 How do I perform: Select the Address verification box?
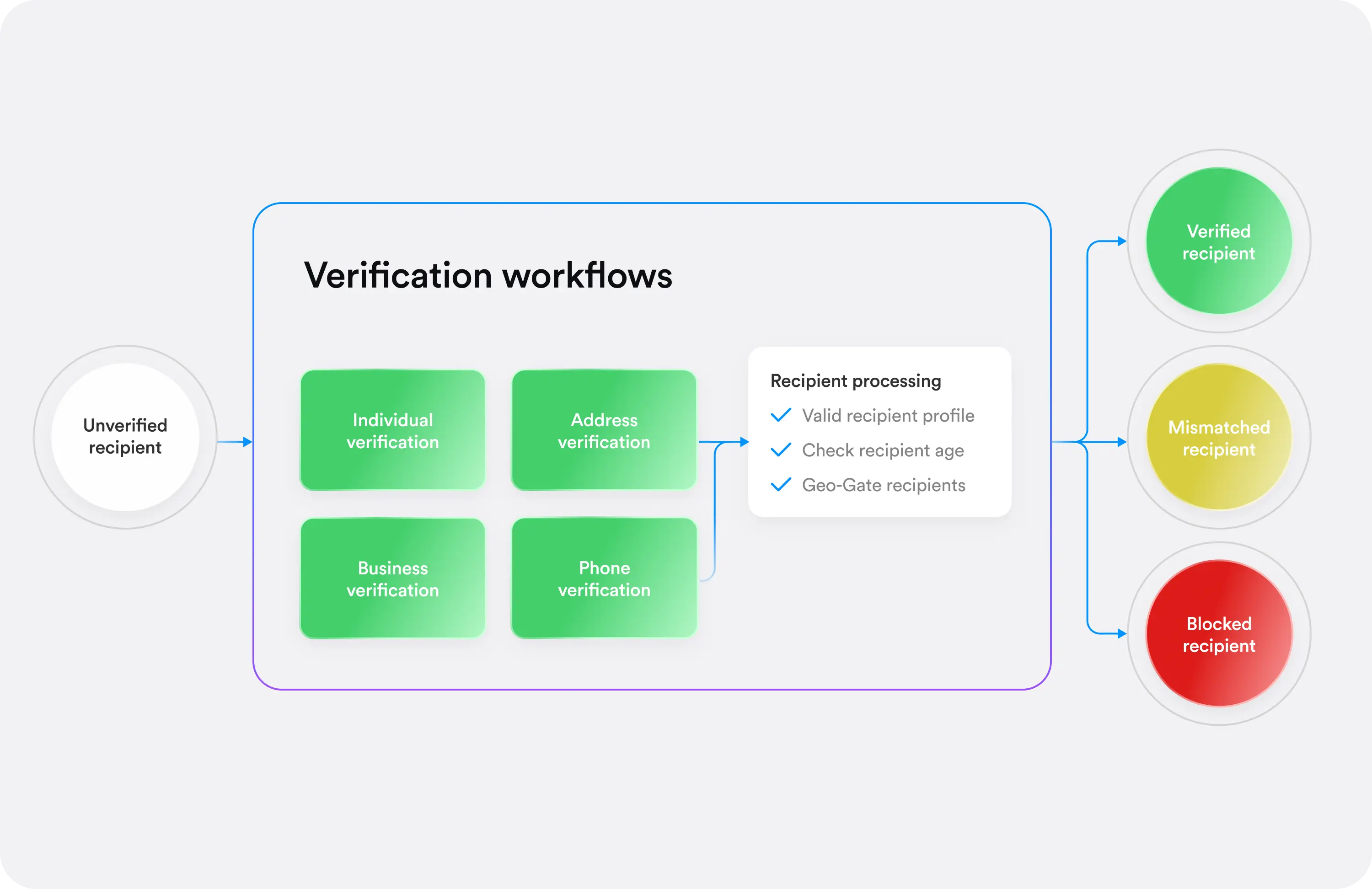[604, 431]
